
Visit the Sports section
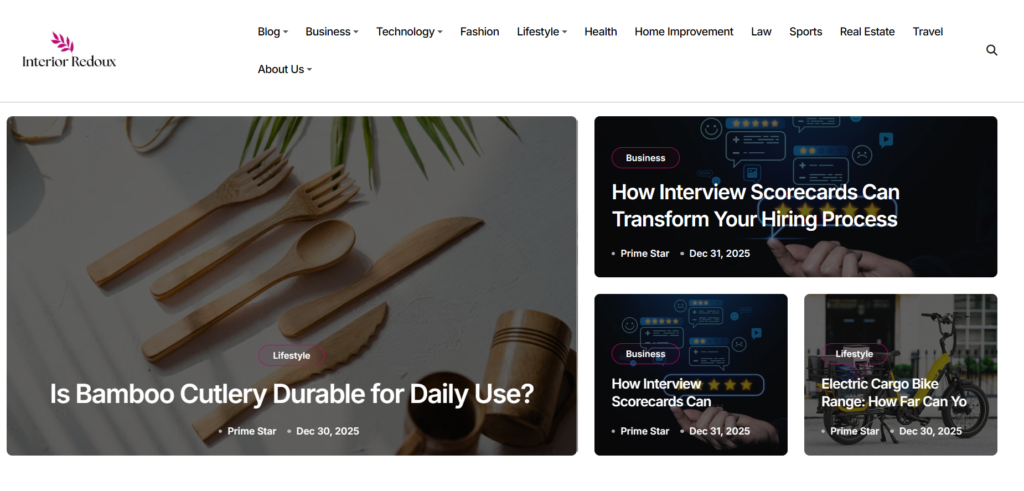805,31
